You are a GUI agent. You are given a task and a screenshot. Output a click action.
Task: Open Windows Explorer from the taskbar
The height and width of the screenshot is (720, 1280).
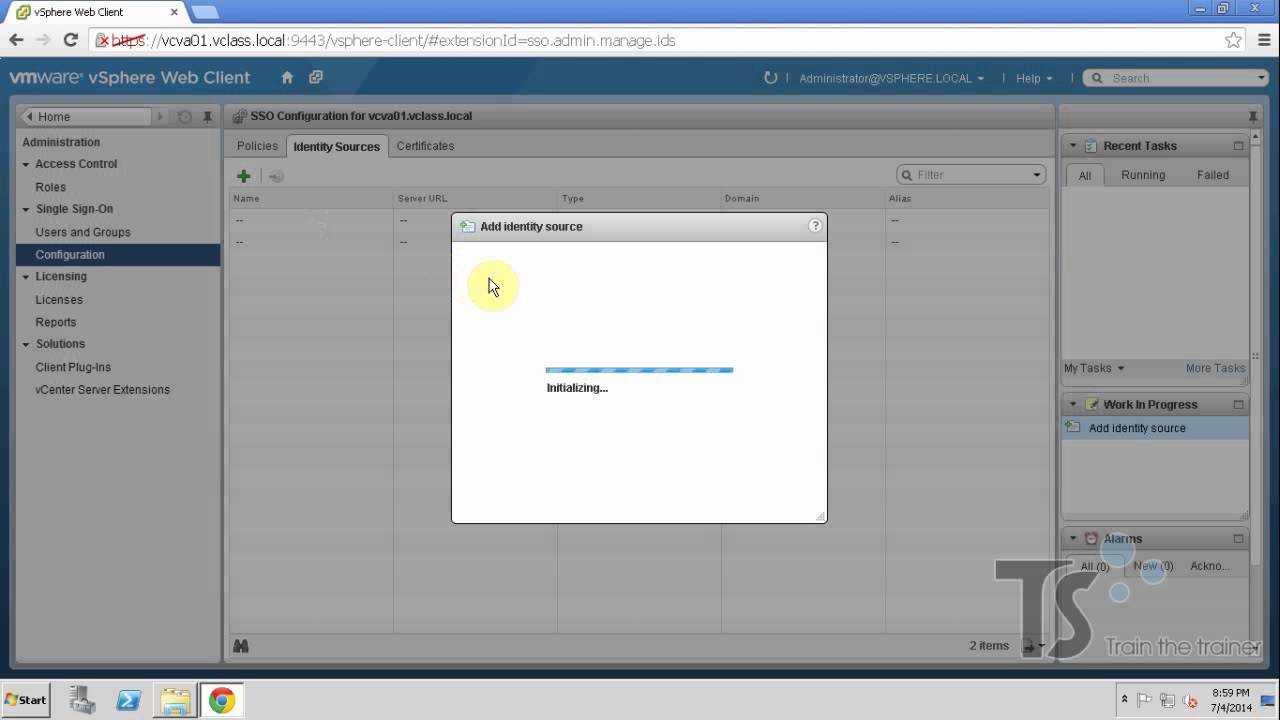click(x=175, y=700)
